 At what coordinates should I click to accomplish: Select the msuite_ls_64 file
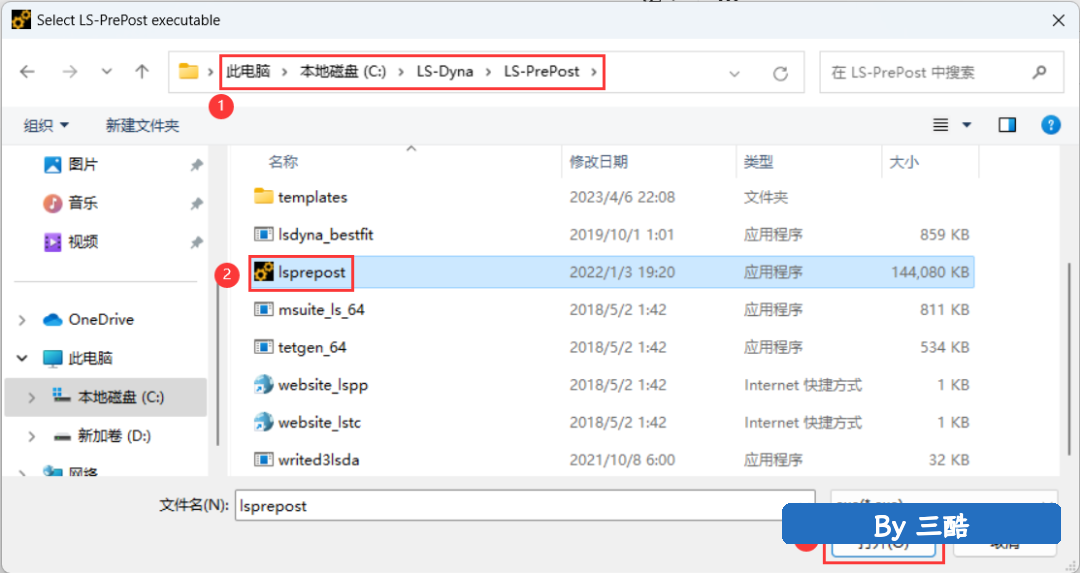pos(321,310)
